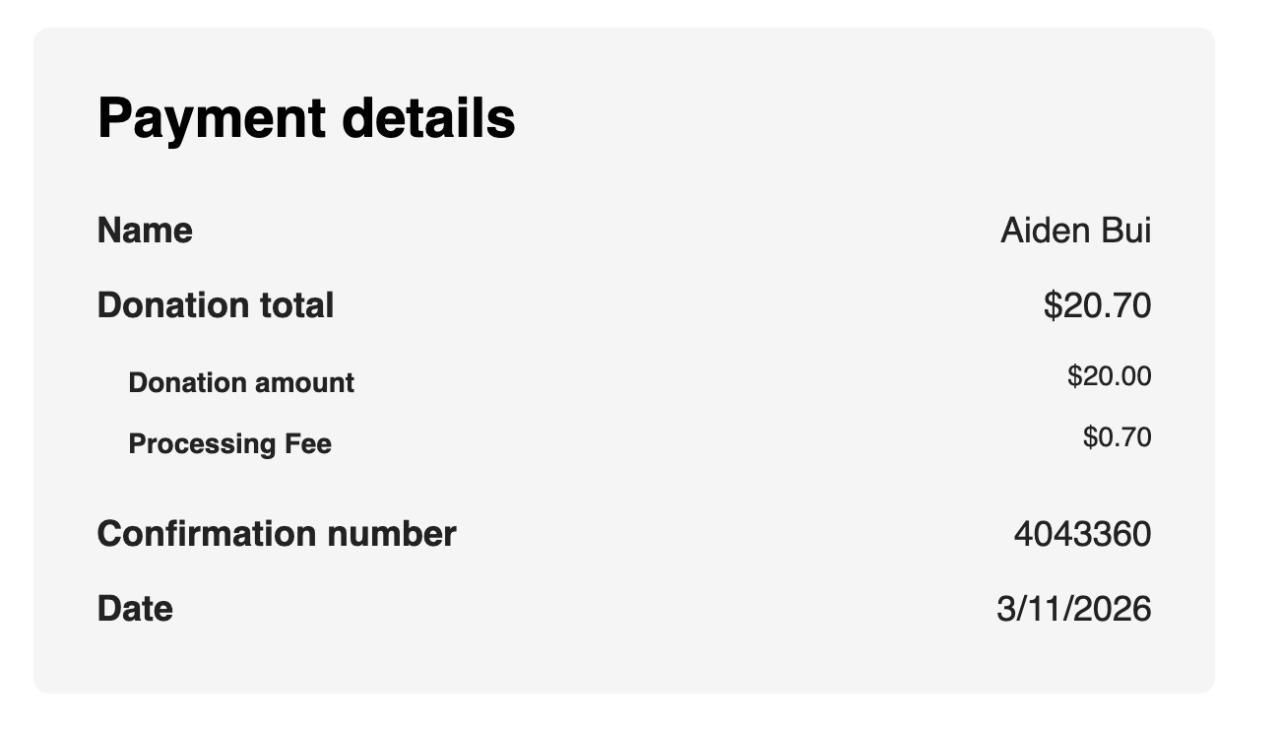The height and width of the screenshot is (731, 1280).
Task: Click the Donation total label
Action: coord(215,306)
